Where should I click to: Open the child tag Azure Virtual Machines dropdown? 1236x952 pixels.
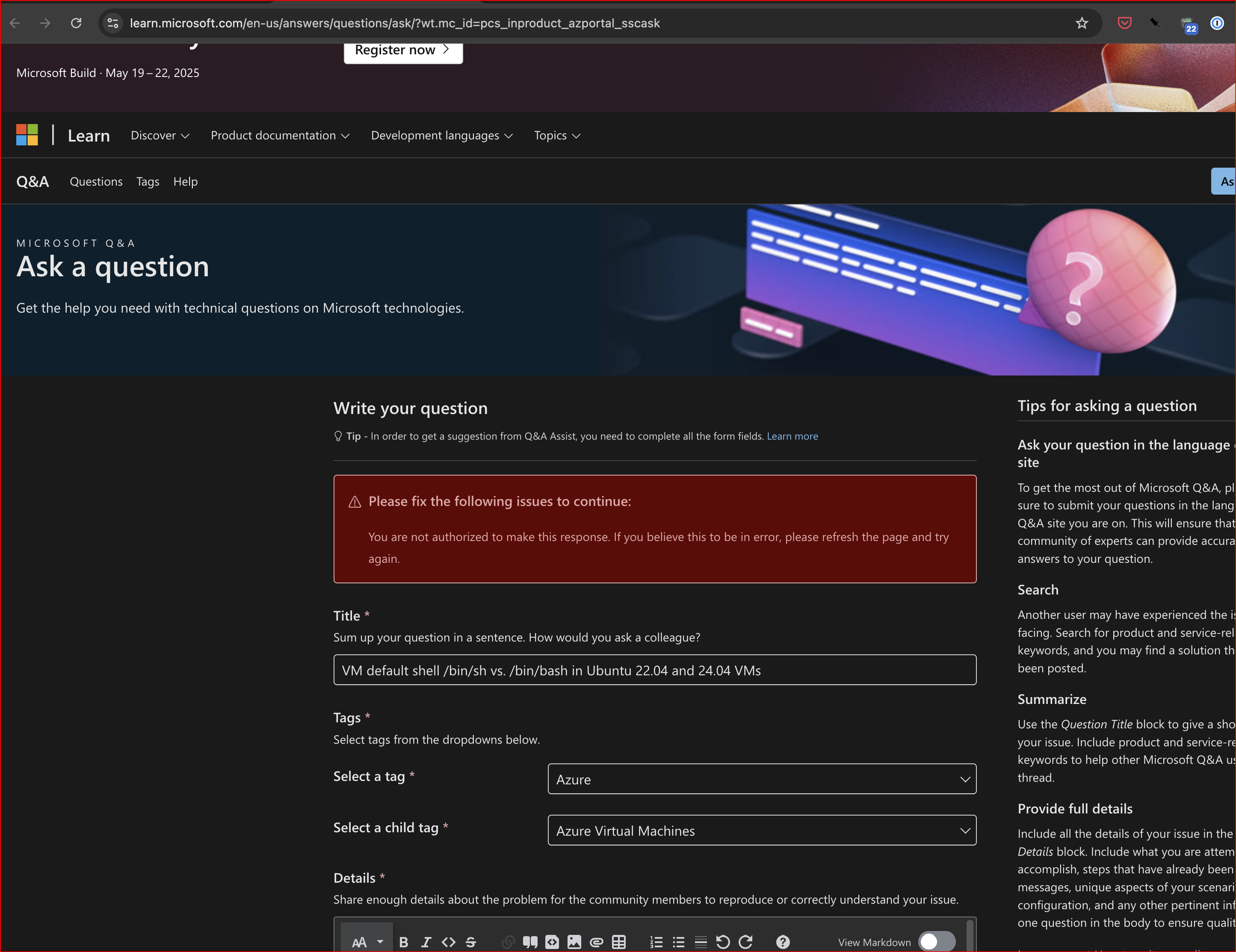coord(762,830)
